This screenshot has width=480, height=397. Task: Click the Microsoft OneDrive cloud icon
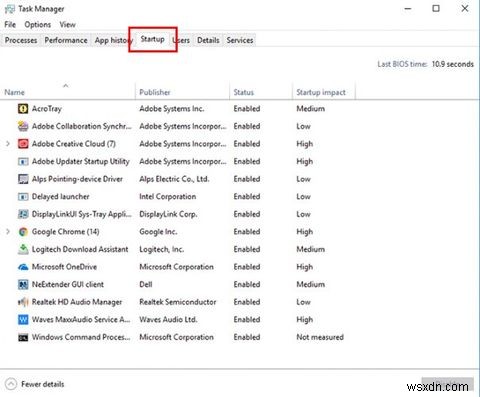point(23,267)
